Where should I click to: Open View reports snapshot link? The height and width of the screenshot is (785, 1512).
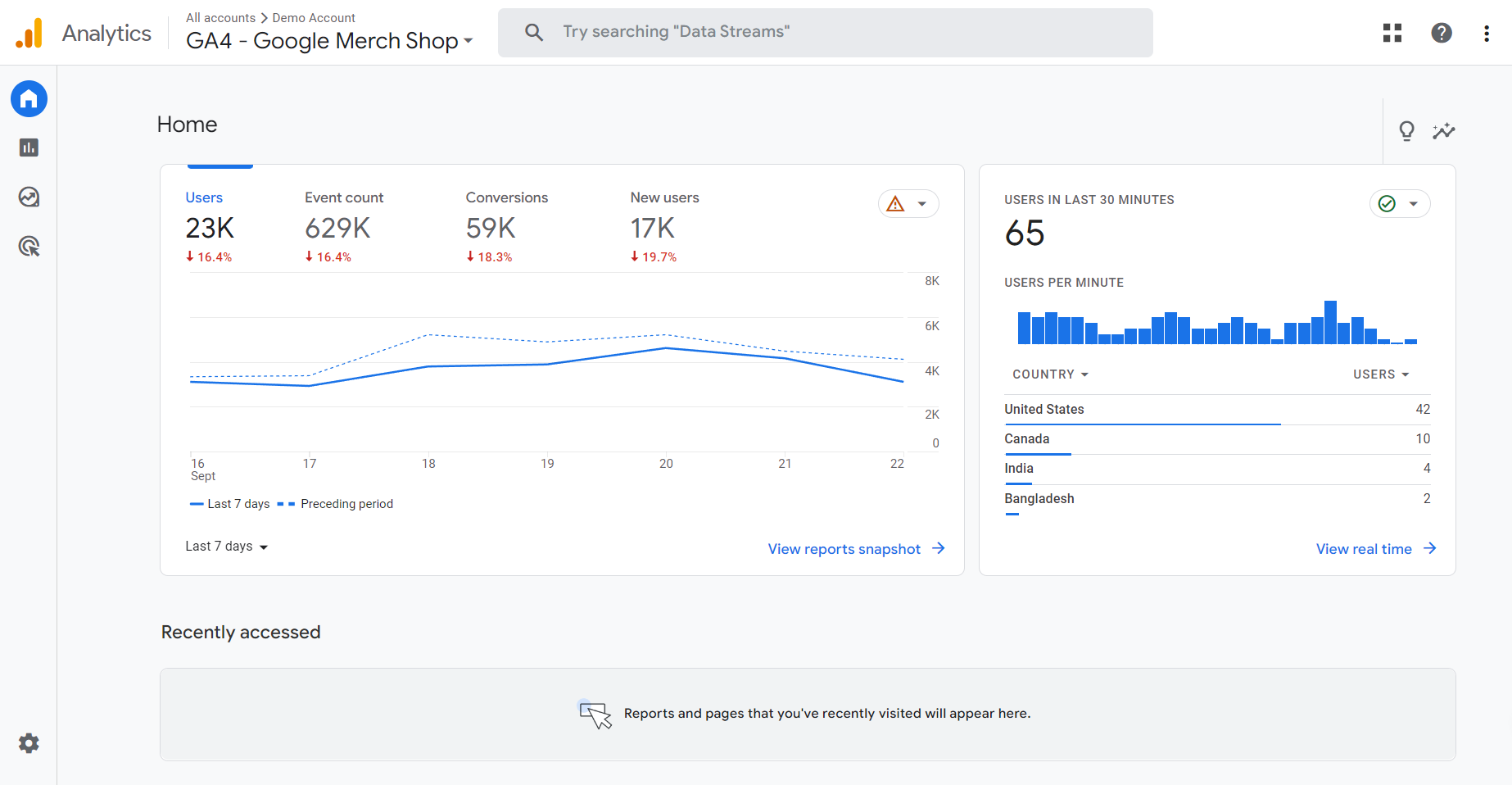coord(844,549)
